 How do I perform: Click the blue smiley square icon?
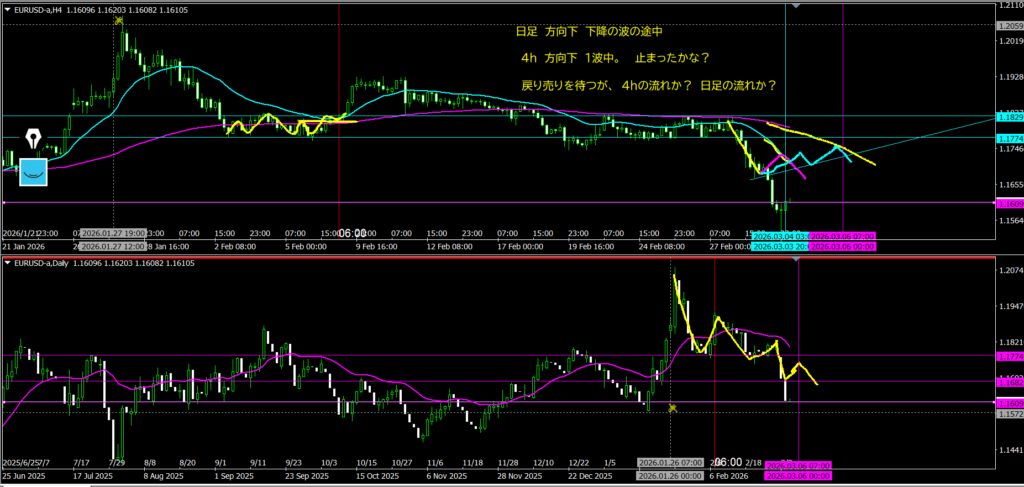click(34, 171)
